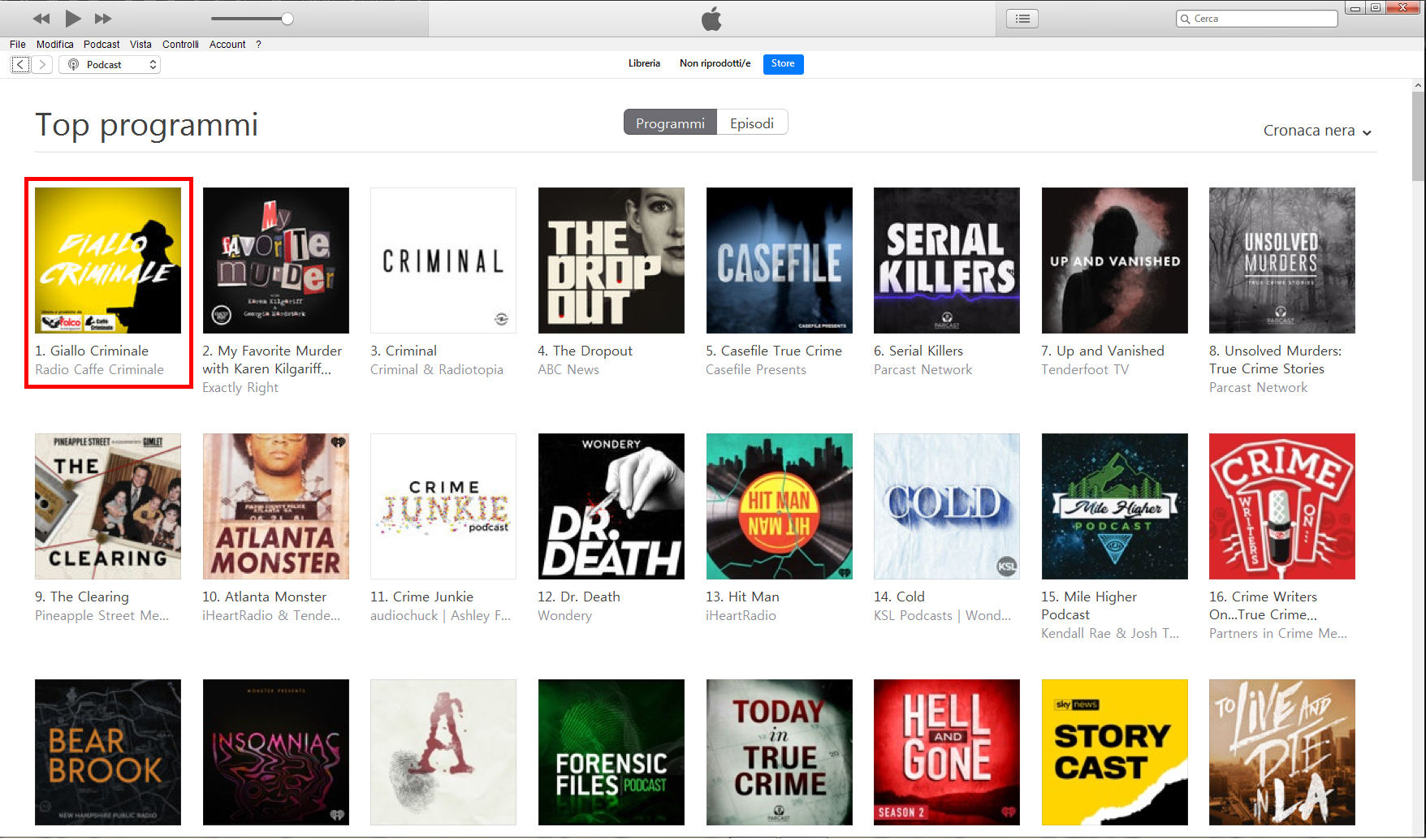This screenshot has height=840, width=1426.
Task: Click the previous track rewind button
Action: pos(41,19)
